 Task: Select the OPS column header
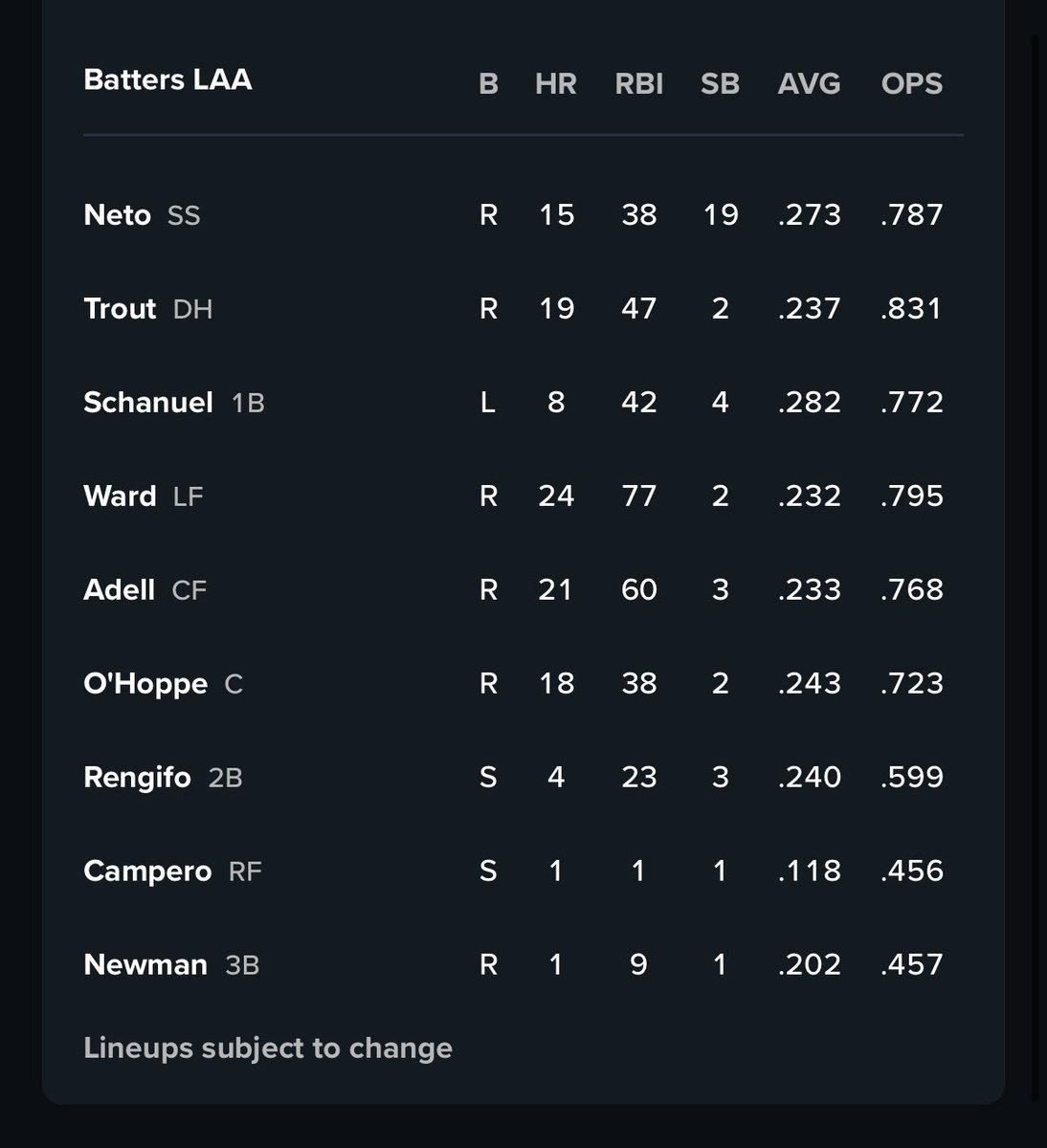tap(912, 84)
